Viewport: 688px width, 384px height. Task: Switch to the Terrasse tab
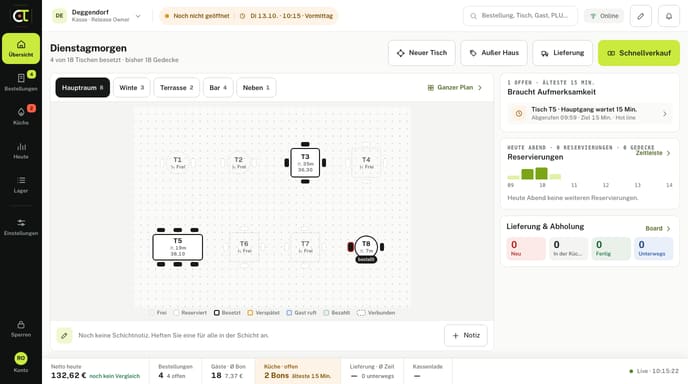pyautogui.click(x=176, y=87)
